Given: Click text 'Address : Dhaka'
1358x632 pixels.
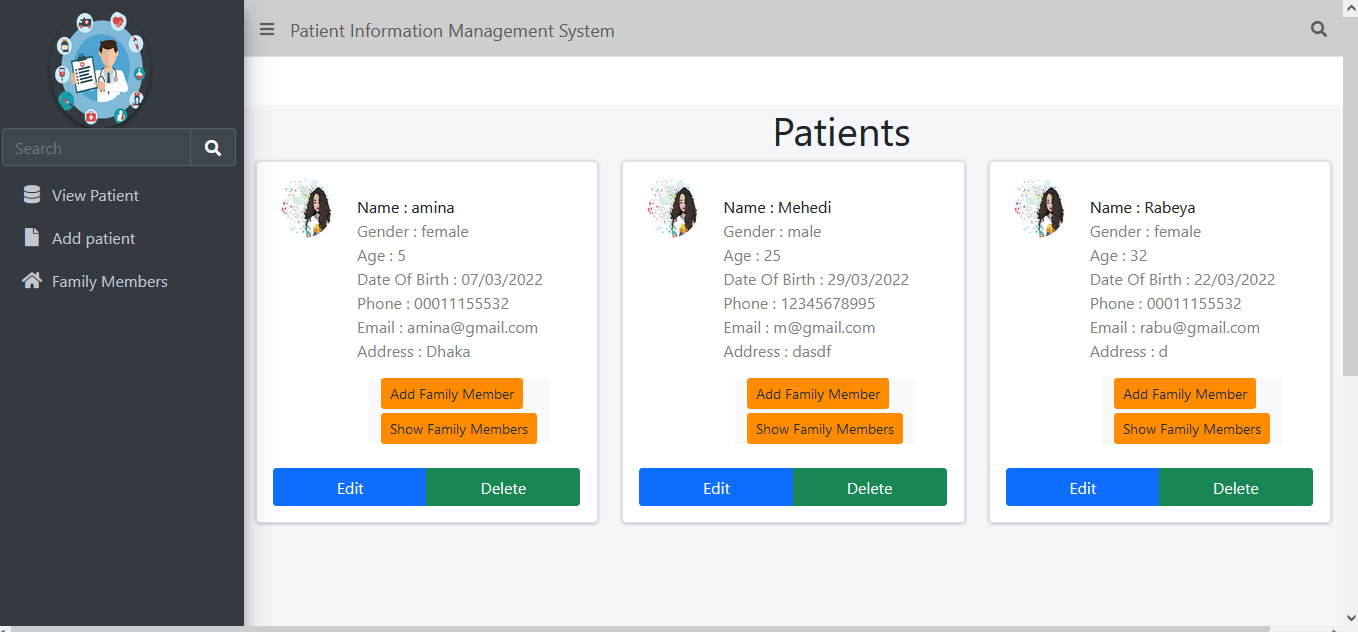Looking at the screenshot, I should pyautogui.click(x=413, y=352).
